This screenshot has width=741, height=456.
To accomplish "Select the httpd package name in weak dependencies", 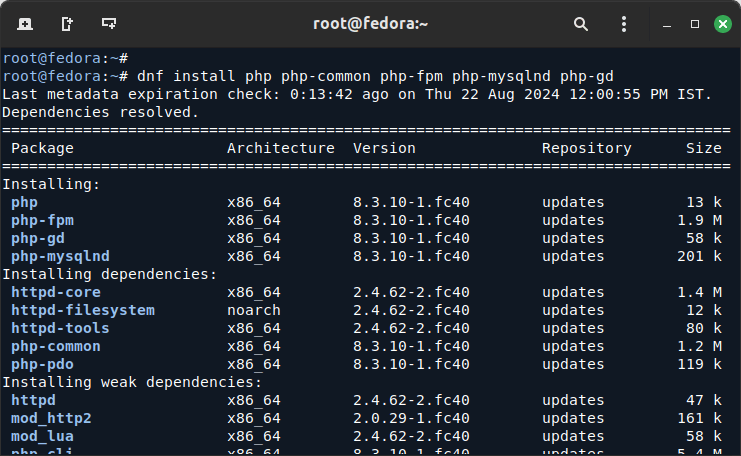I will [33, 400].
